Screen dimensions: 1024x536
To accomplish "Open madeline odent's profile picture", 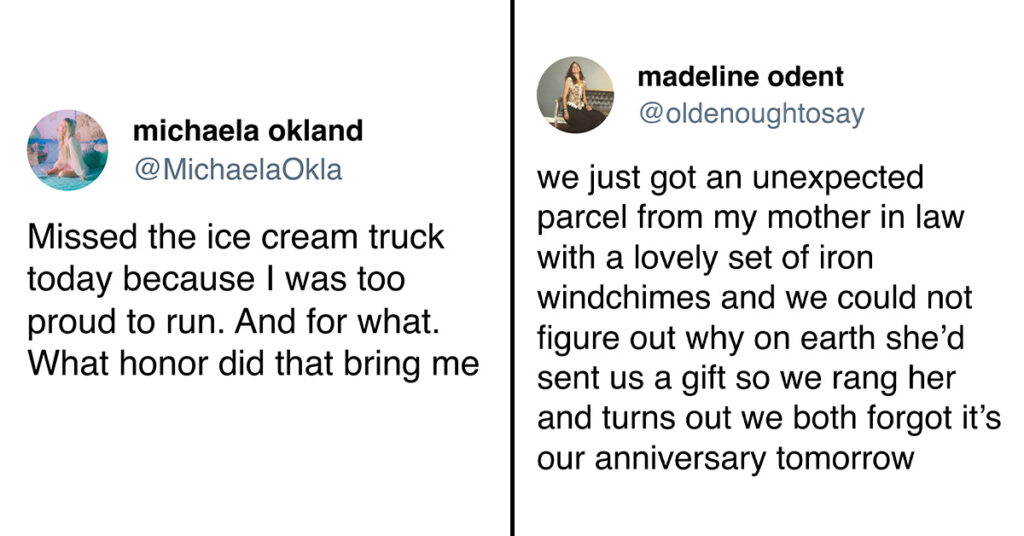I will tap(575, 95).
